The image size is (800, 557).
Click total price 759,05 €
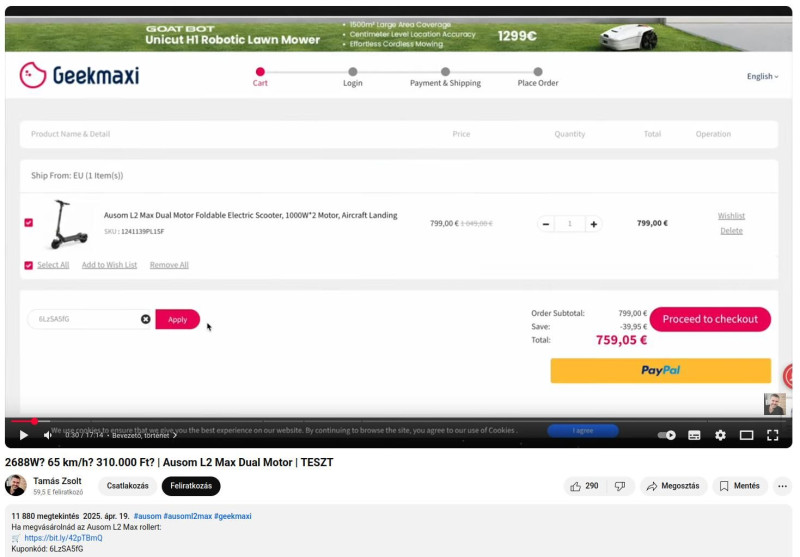click(621, 340)
